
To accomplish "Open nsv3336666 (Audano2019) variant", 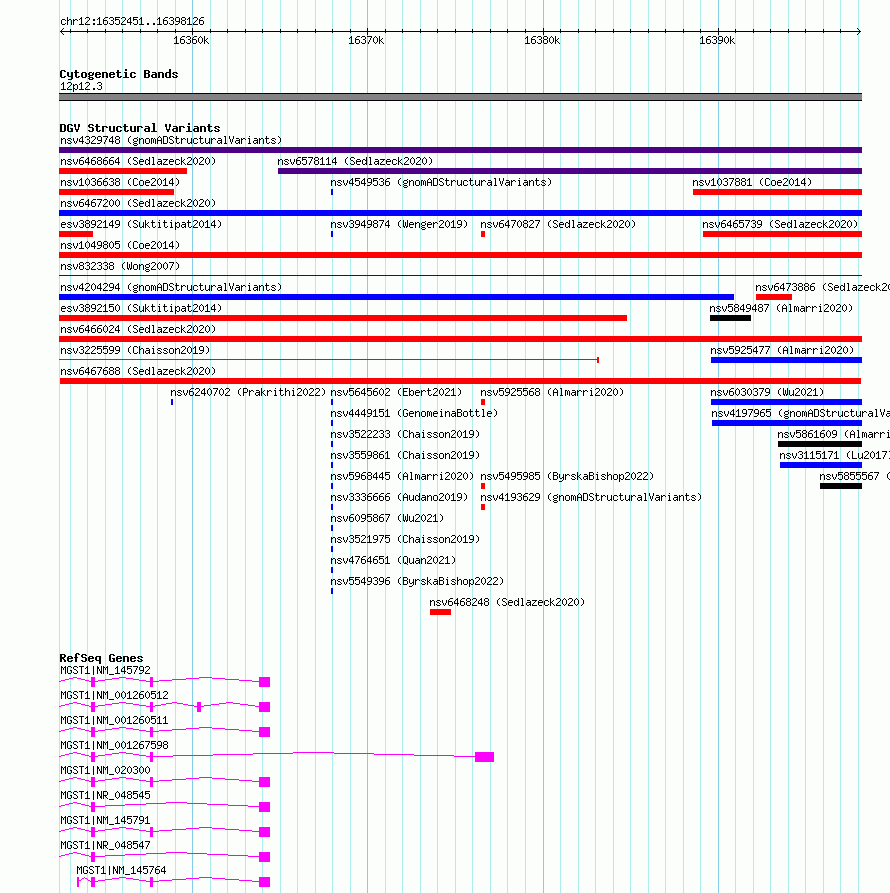I will pyautogui.click(x=399, y=497).
